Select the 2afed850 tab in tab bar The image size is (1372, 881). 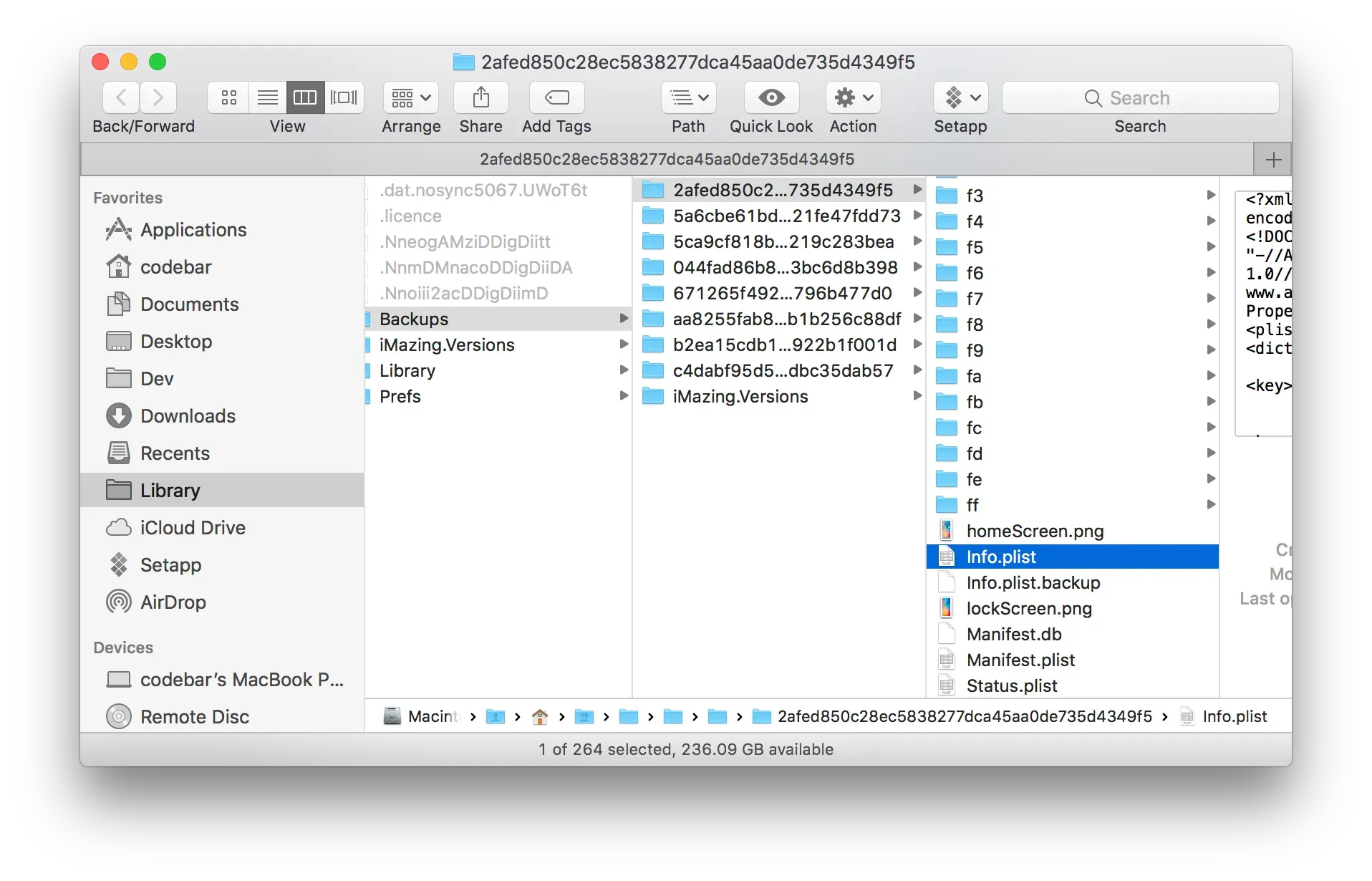coord(667,158)
